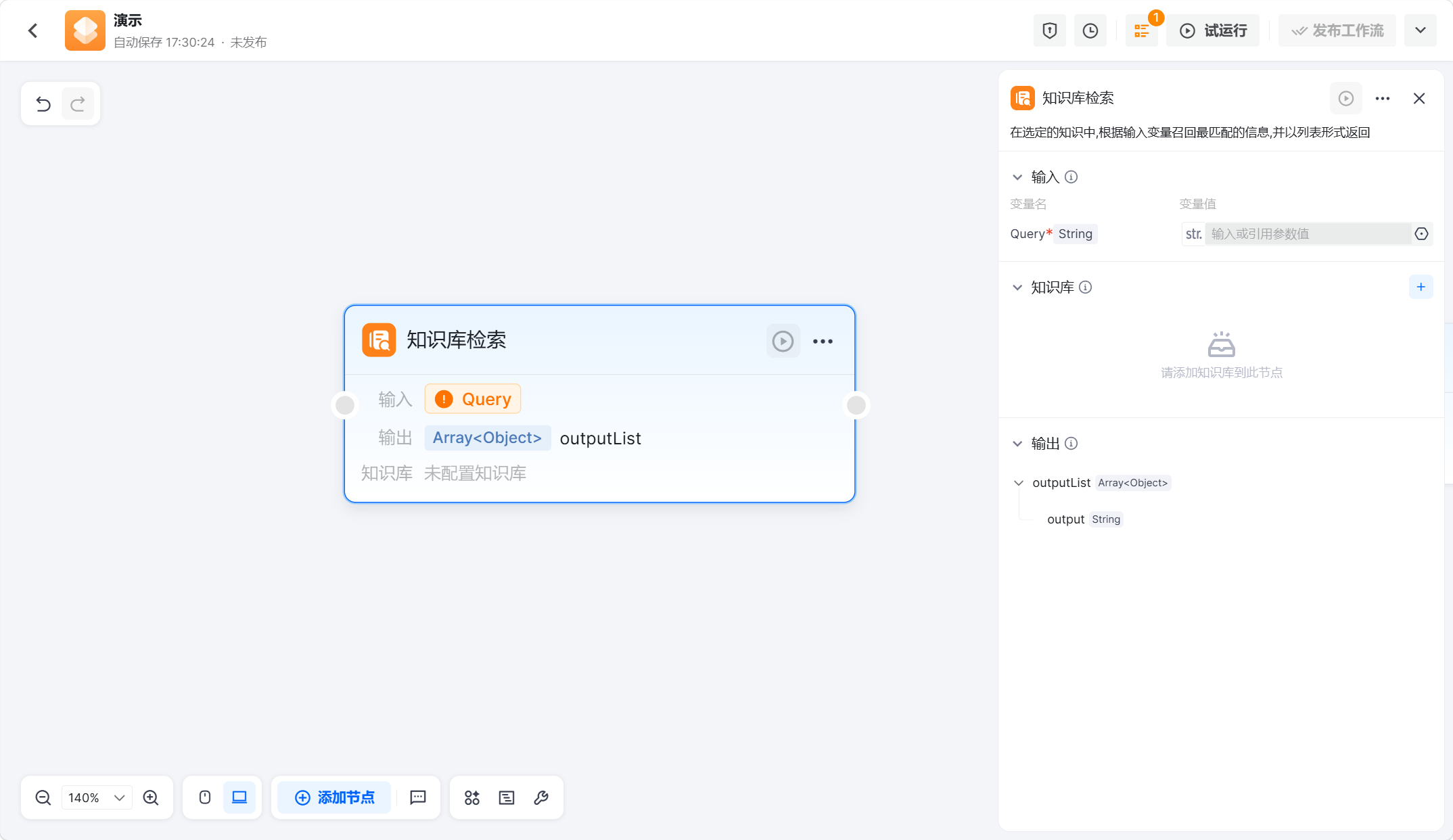Redo the canvas action

click(78, 103)
